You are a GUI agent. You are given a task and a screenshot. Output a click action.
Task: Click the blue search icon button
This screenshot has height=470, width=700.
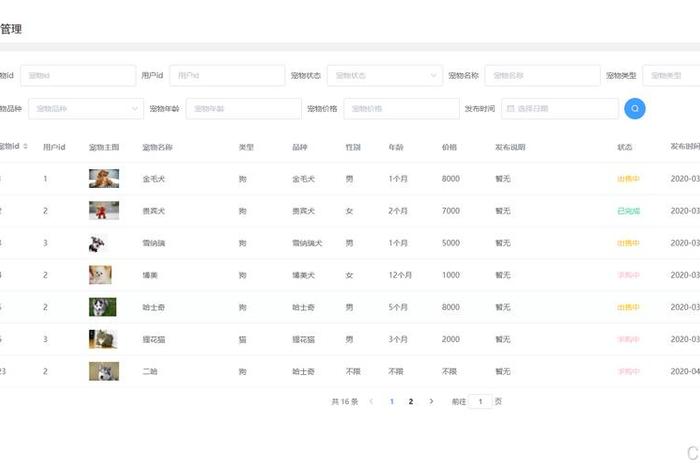[x=634, y=108]
